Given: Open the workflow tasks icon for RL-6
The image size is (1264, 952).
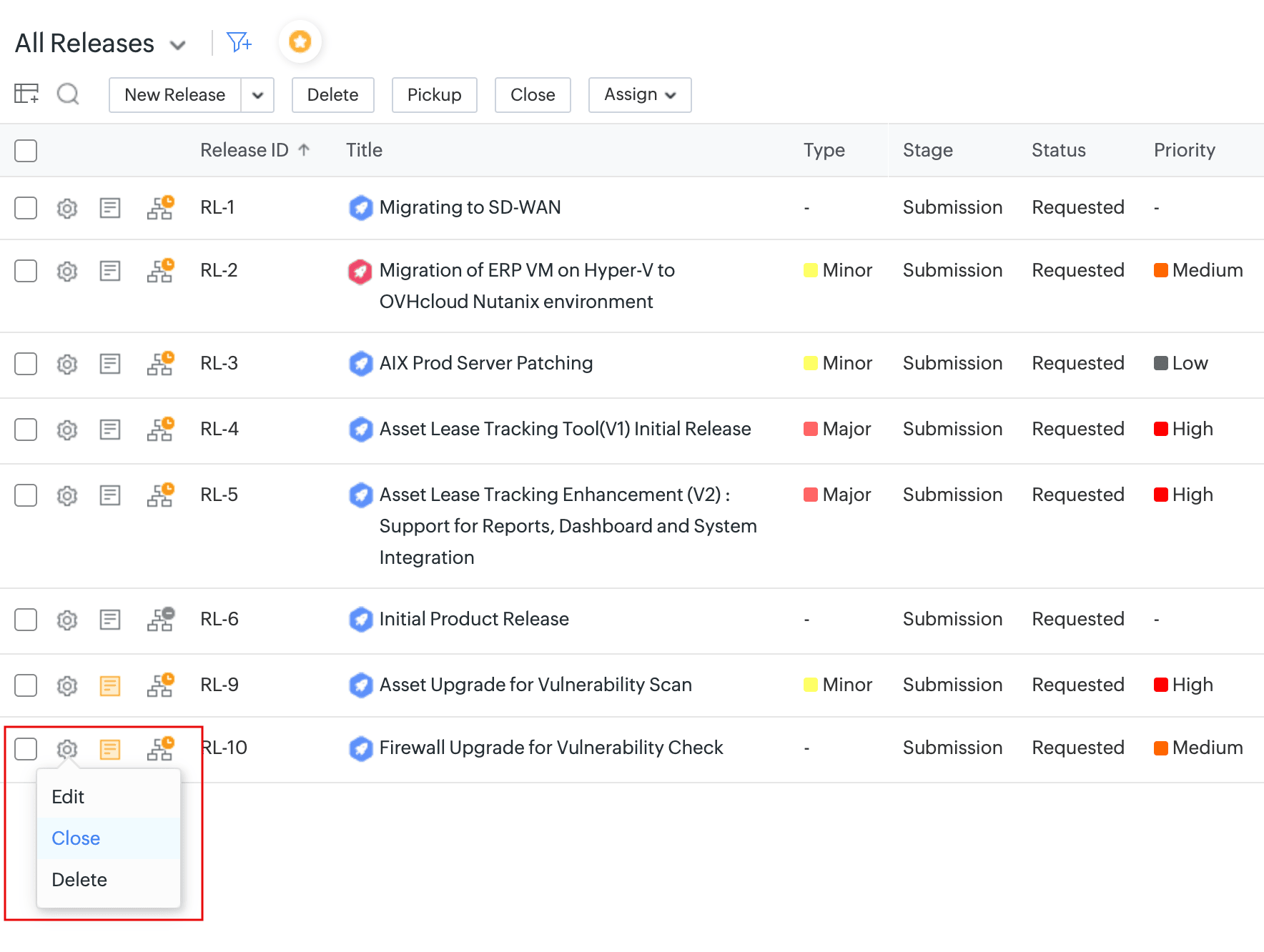Looking at the screenshot, I should [160, 619].
